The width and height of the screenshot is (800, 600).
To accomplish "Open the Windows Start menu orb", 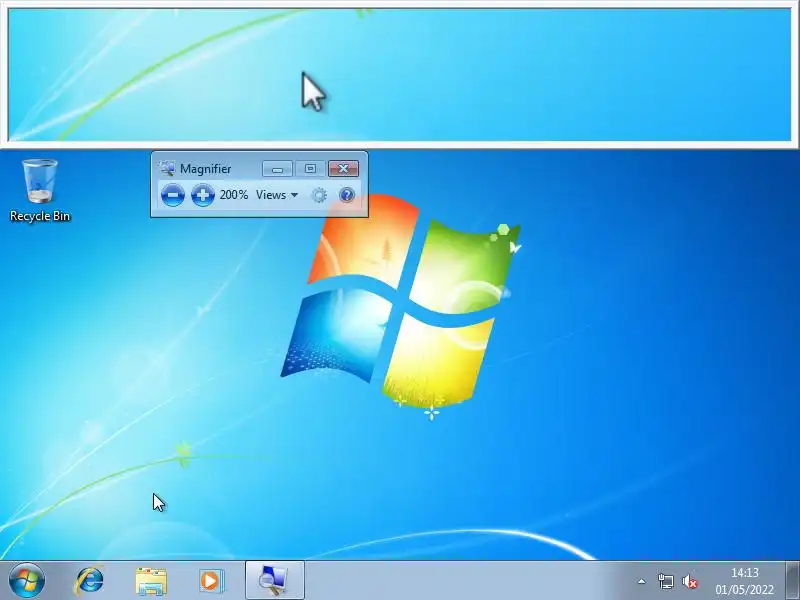I will (27, 581).
